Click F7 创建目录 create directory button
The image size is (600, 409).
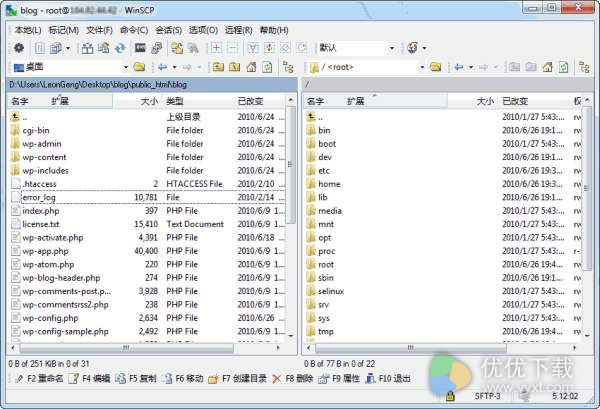tap(238, 379)
